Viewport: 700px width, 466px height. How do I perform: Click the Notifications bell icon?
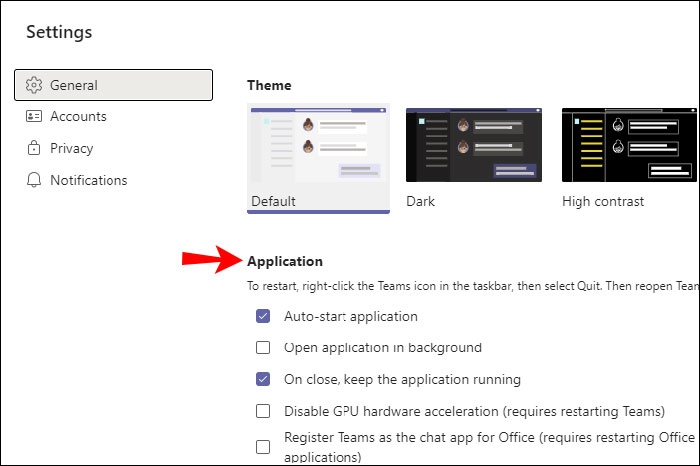click(x=34, y=180)
